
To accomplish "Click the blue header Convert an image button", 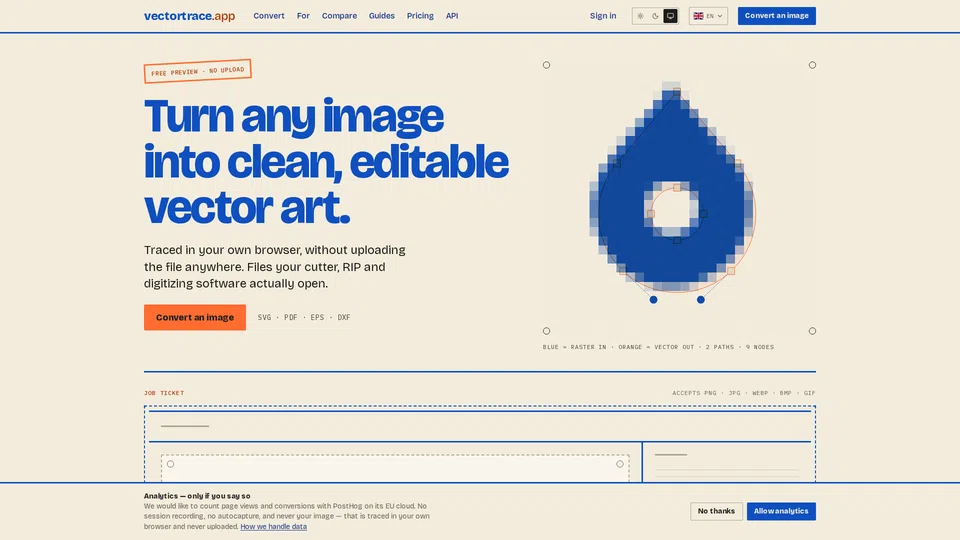I will (x=776, y=16).
